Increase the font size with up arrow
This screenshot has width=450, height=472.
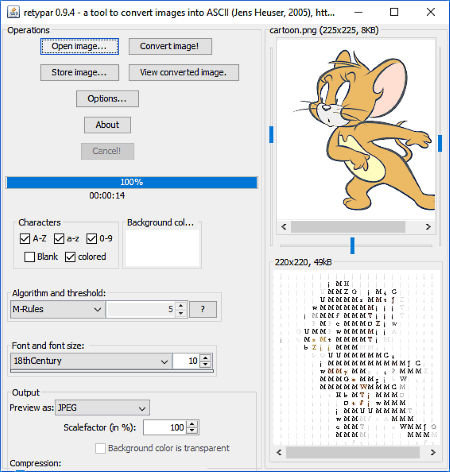pyautogui.click(x=206, y=357)
